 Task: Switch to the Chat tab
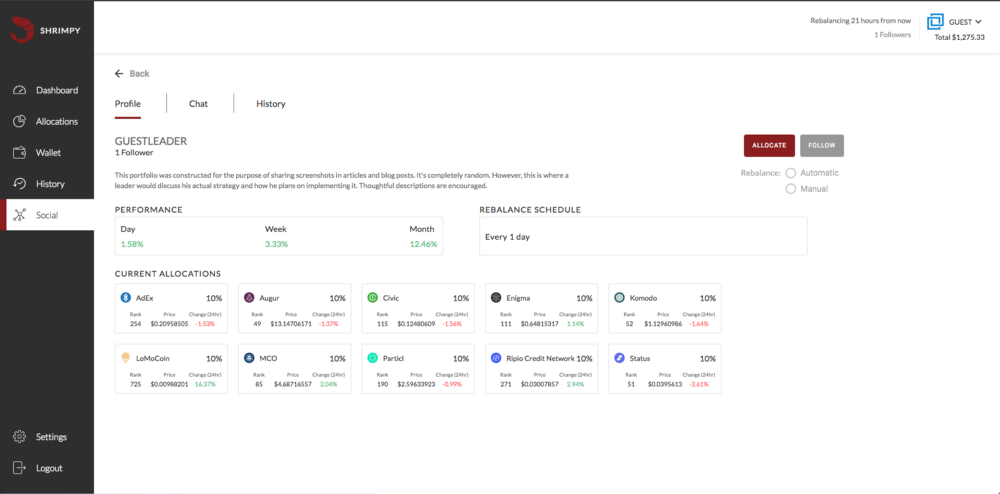198,103
